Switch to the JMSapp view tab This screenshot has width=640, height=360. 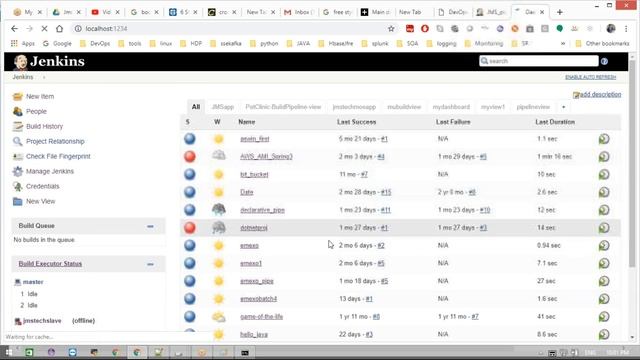point(222,107)
